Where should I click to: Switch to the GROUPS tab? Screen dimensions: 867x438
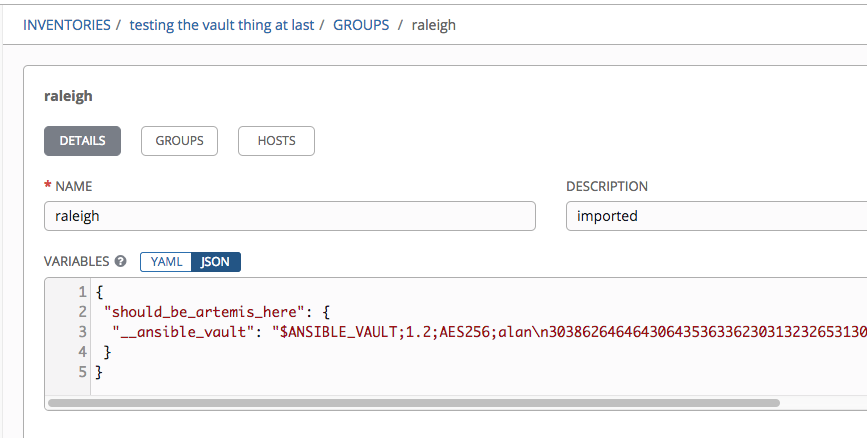click(x=179, y=141)
